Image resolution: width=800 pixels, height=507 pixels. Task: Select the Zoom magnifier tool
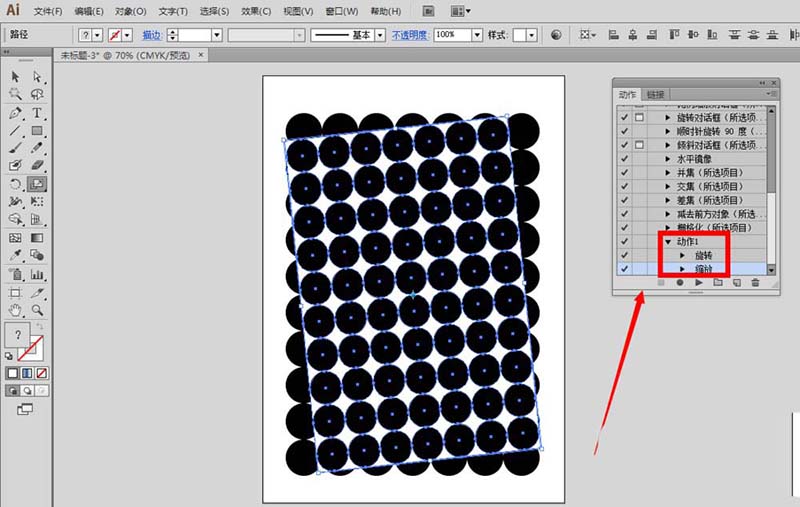pos(37,310)
